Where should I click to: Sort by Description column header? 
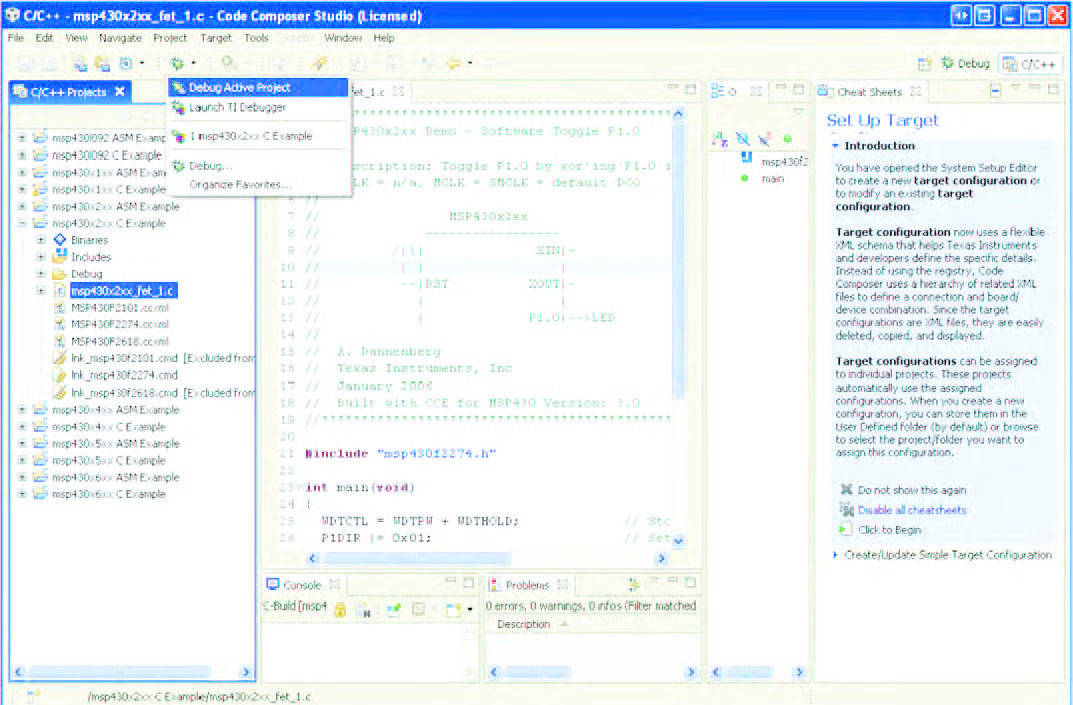point(523,624)
